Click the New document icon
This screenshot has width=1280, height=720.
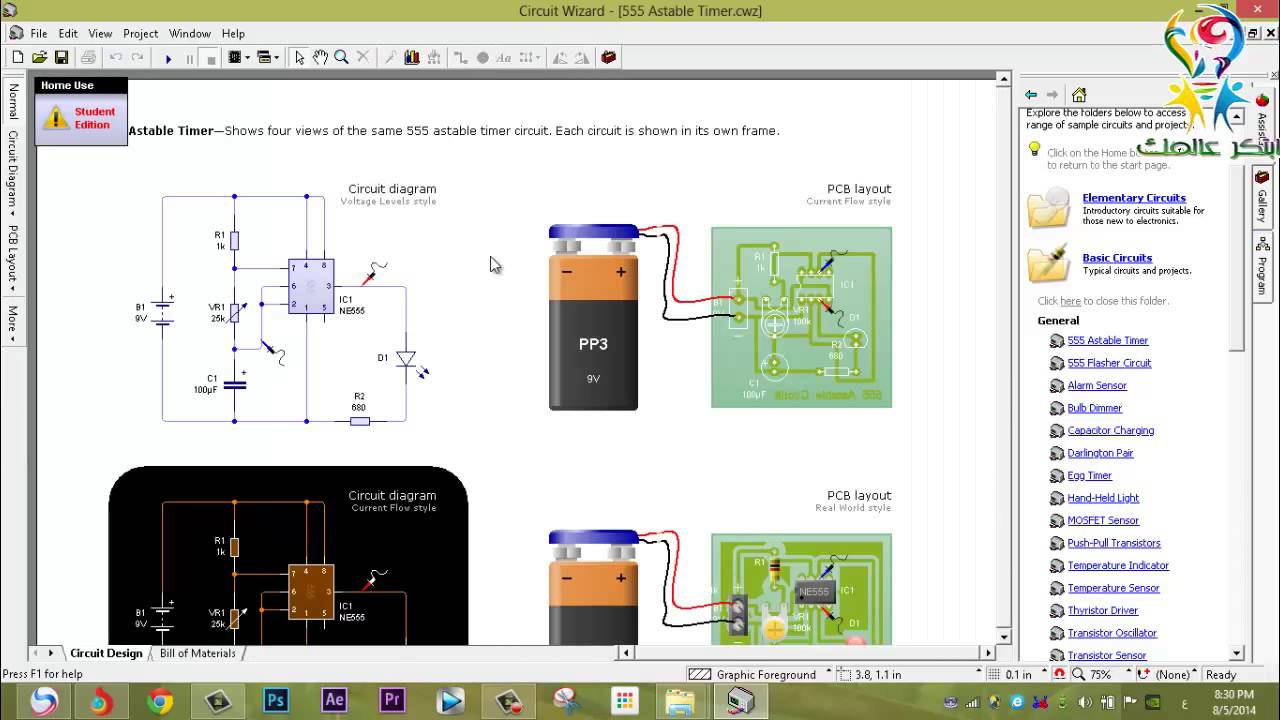point(18,58)
